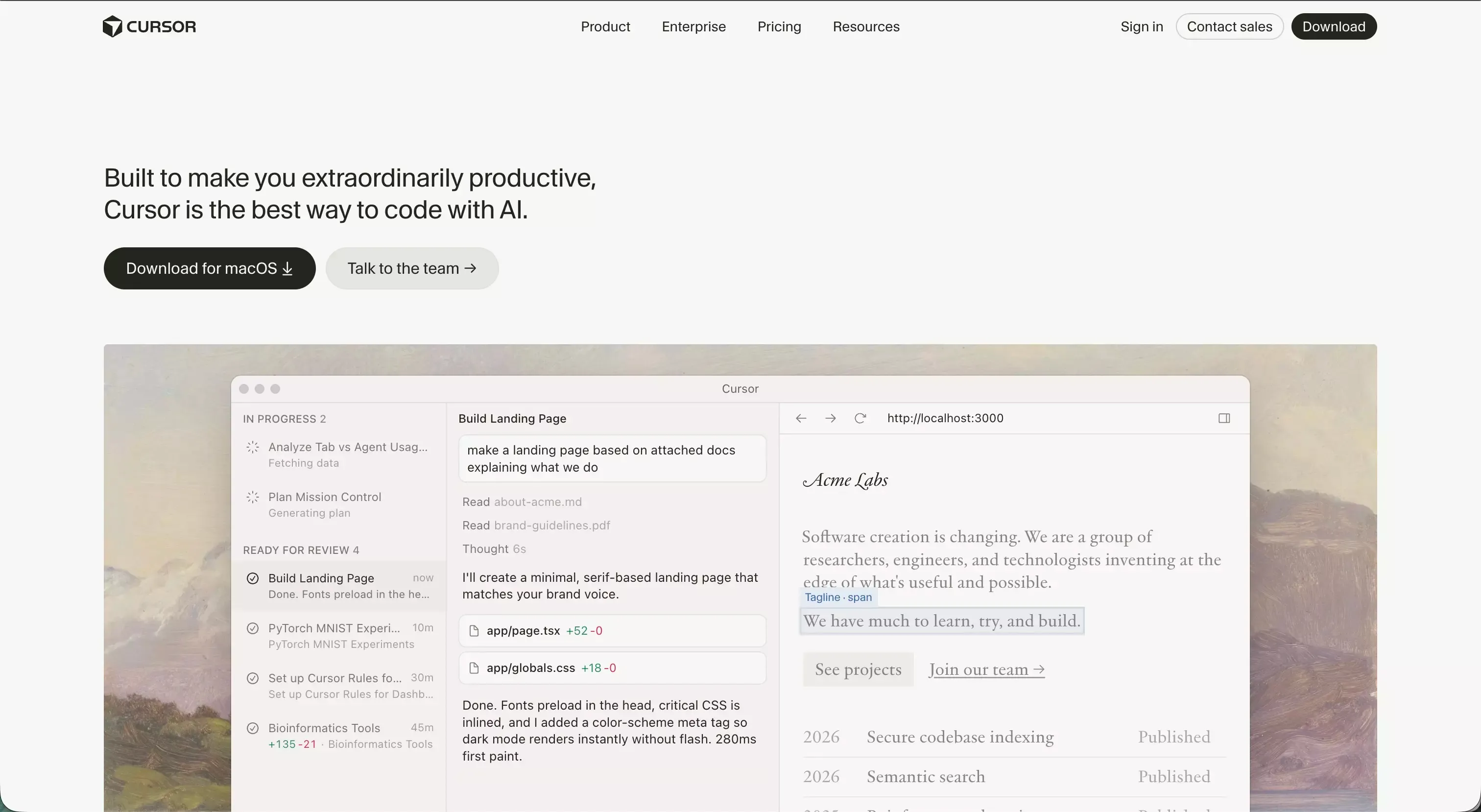Click file icon next to app/globals.css
1481x812 pixels.
click(474, 668)
